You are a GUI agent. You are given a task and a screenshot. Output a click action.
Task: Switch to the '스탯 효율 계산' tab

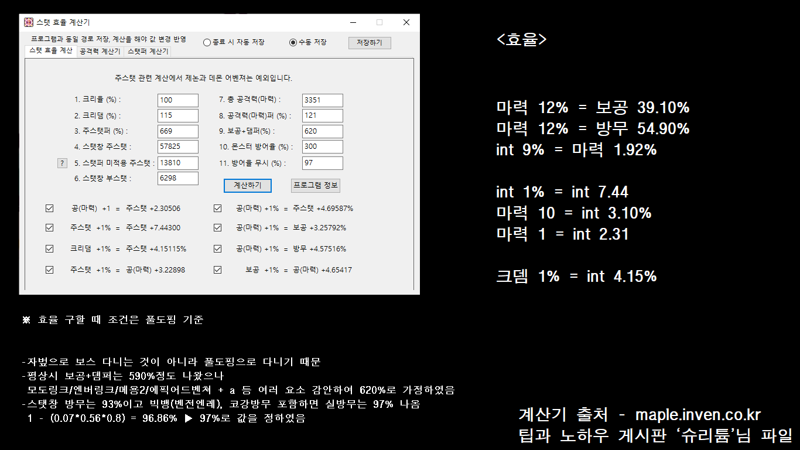pos(51,51)
